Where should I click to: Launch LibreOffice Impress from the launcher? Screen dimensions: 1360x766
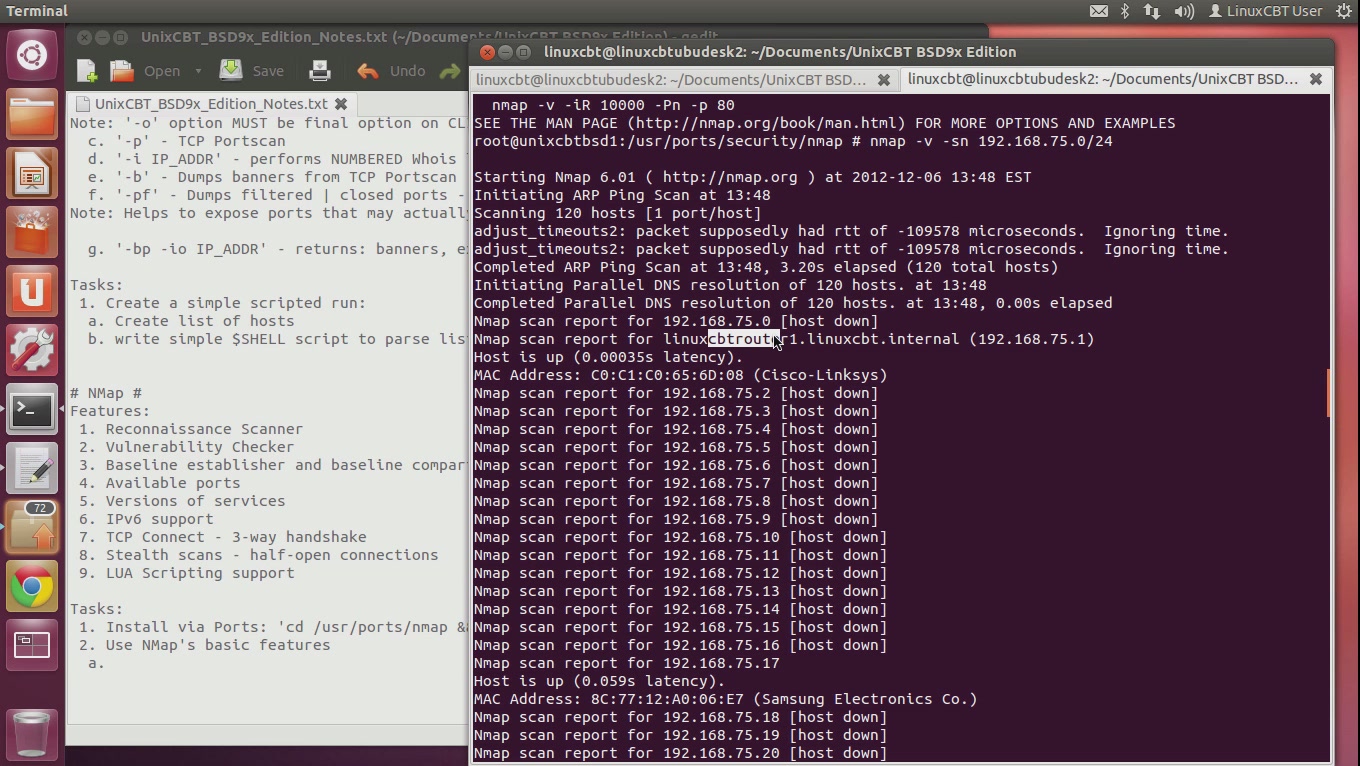coord(32,173)
